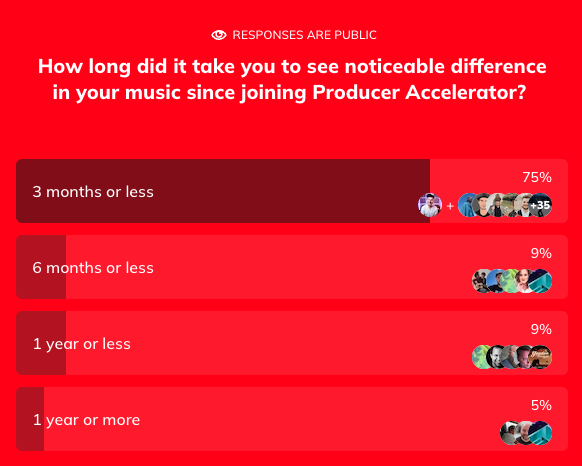Click the green leafy avatar in '1 year or less'

[x=480, y=357]
